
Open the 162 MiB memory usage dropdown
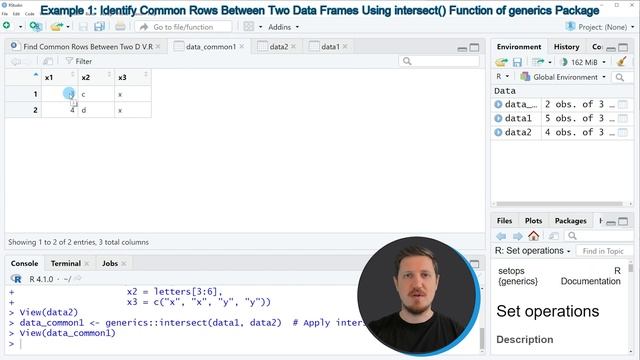(x=583, y=62)
